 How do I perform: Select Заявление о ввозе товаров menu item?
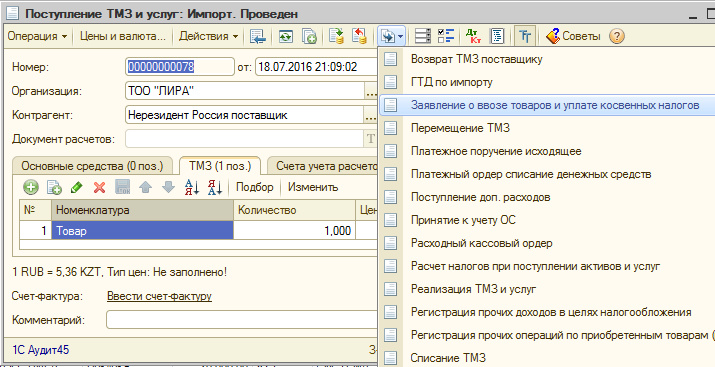pos(547,105)
